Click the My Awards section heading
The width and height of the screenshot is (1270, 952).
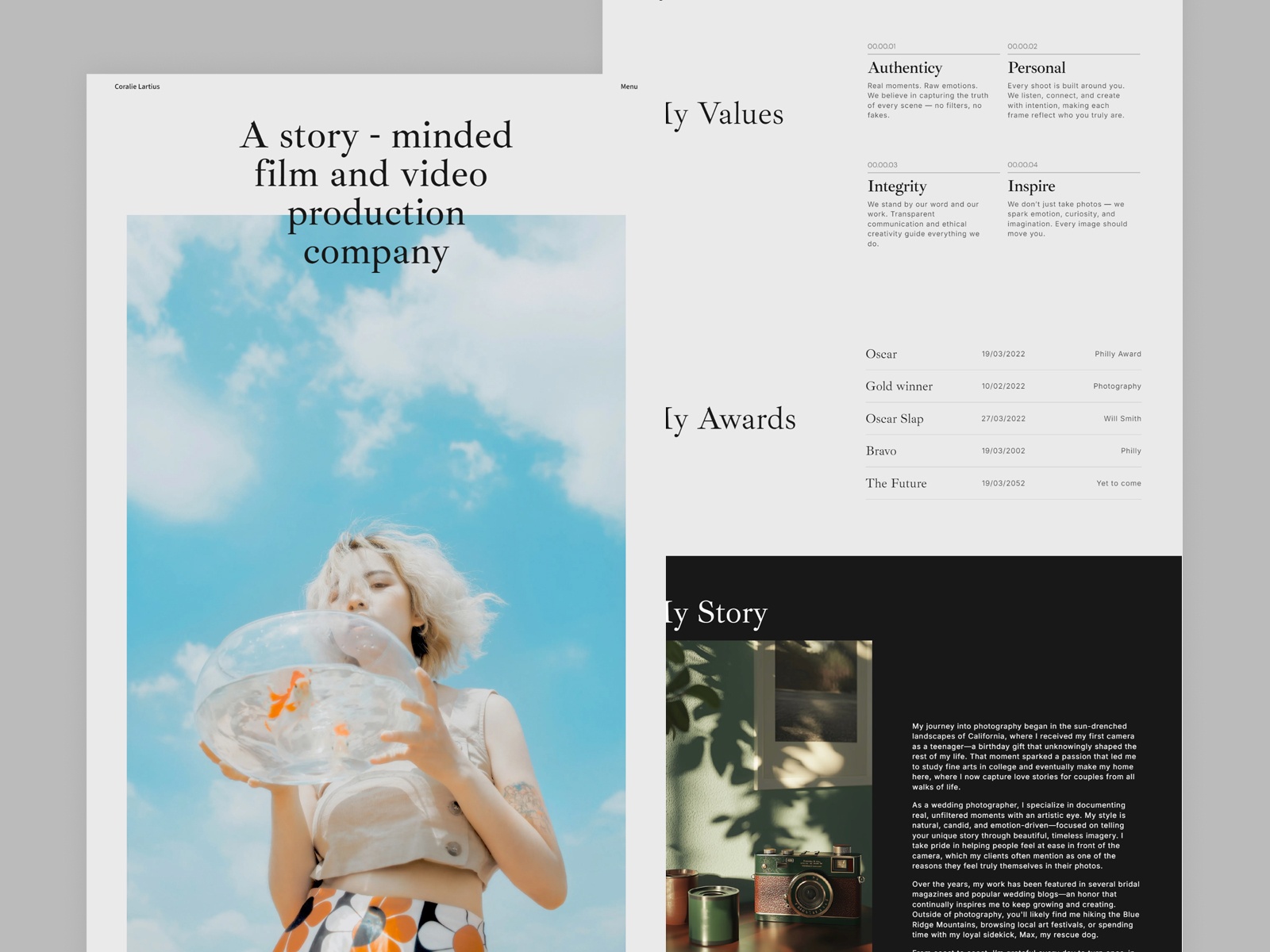click(731, 419)
